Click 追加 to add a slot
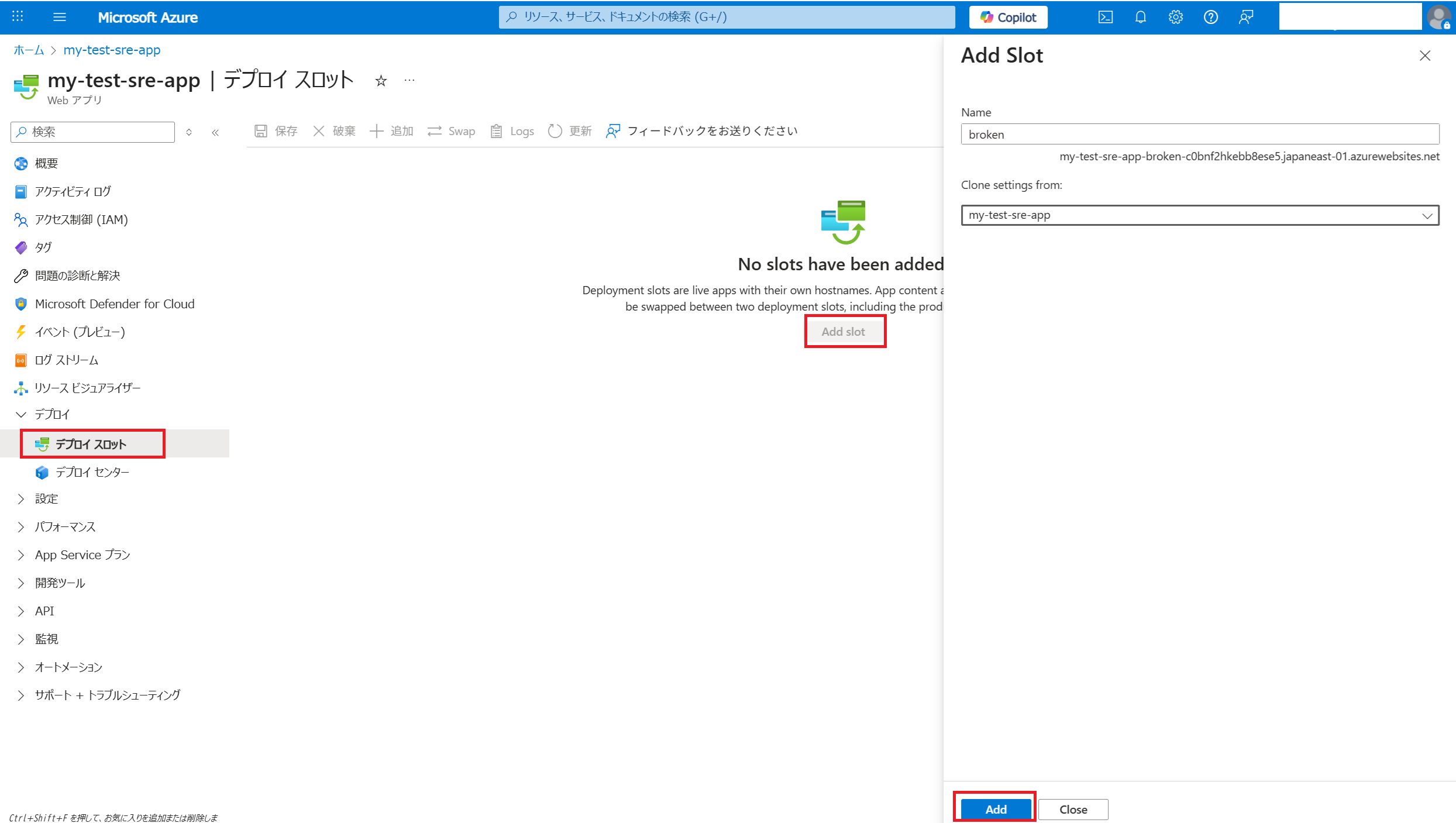1456x823 pixels. [x=391, y=131]
